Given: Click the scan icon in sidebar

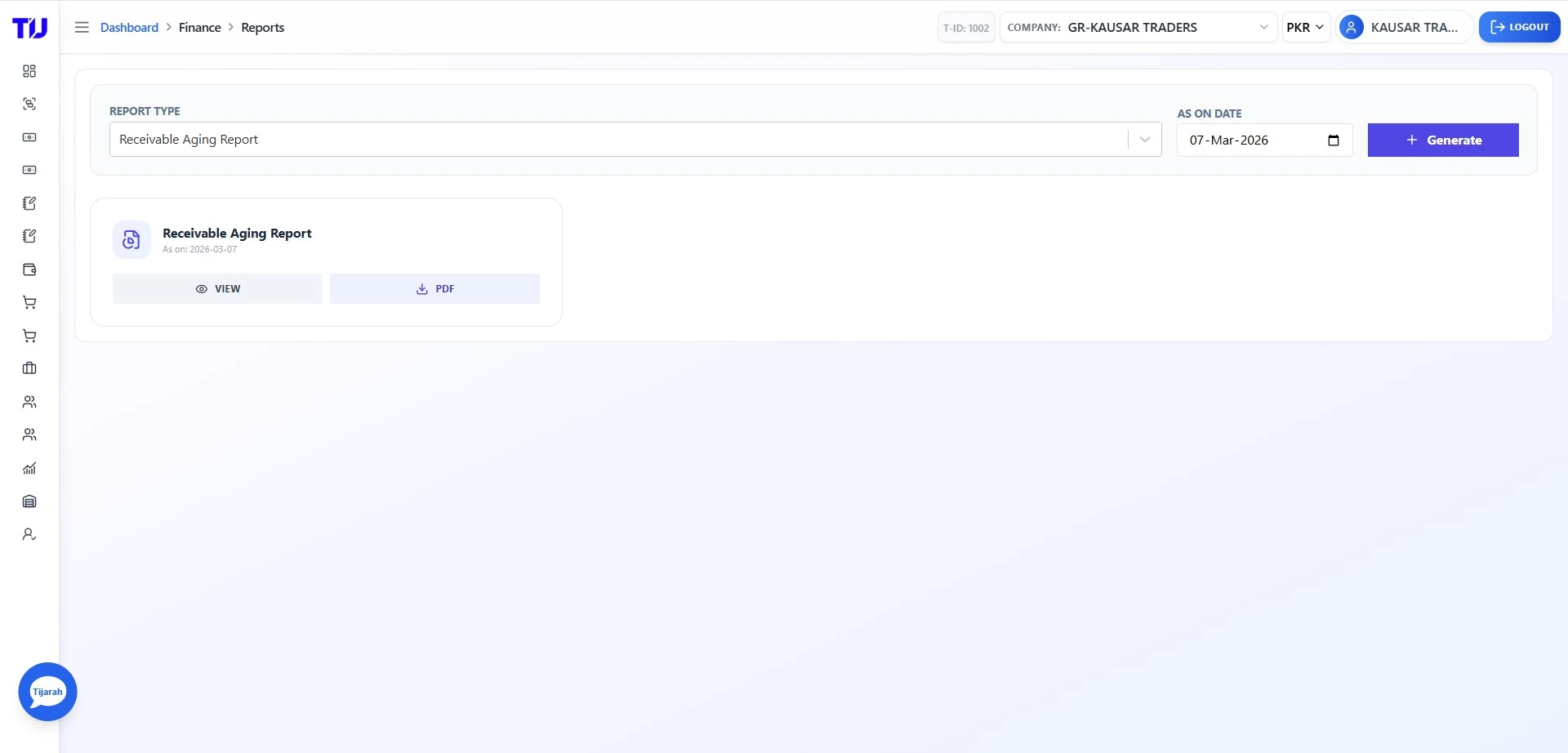Looking at the screenshot, I should click(29, 104).
